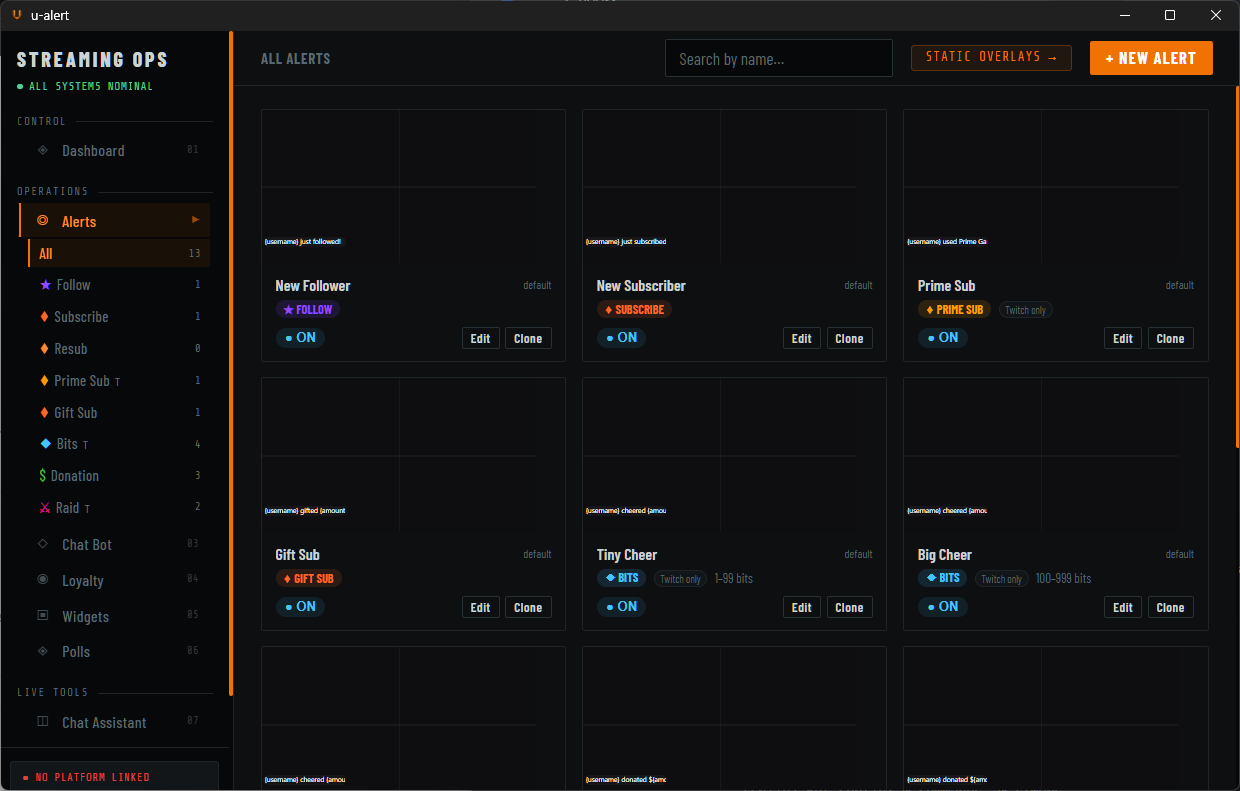Image resolution: width=1240 pixels, height=791 pixels.
Task: Edit the New Follower alert
Action: point(481,339)
